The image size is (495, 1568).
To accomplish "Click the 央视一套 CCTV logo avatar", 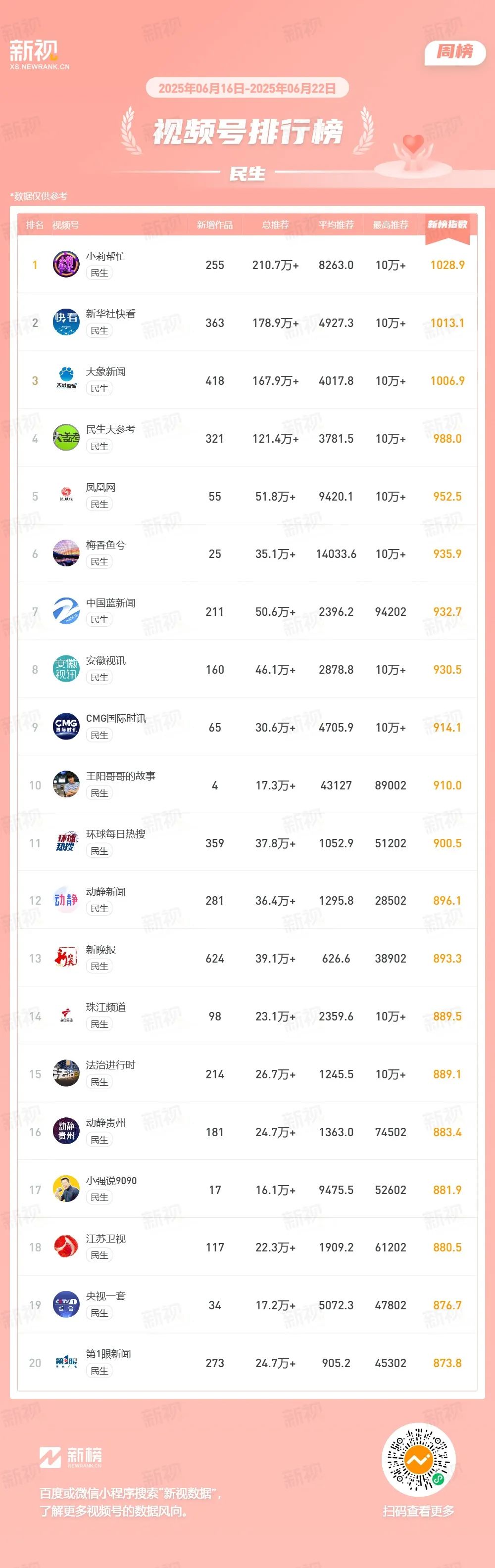I will (x=66, y=1304).
